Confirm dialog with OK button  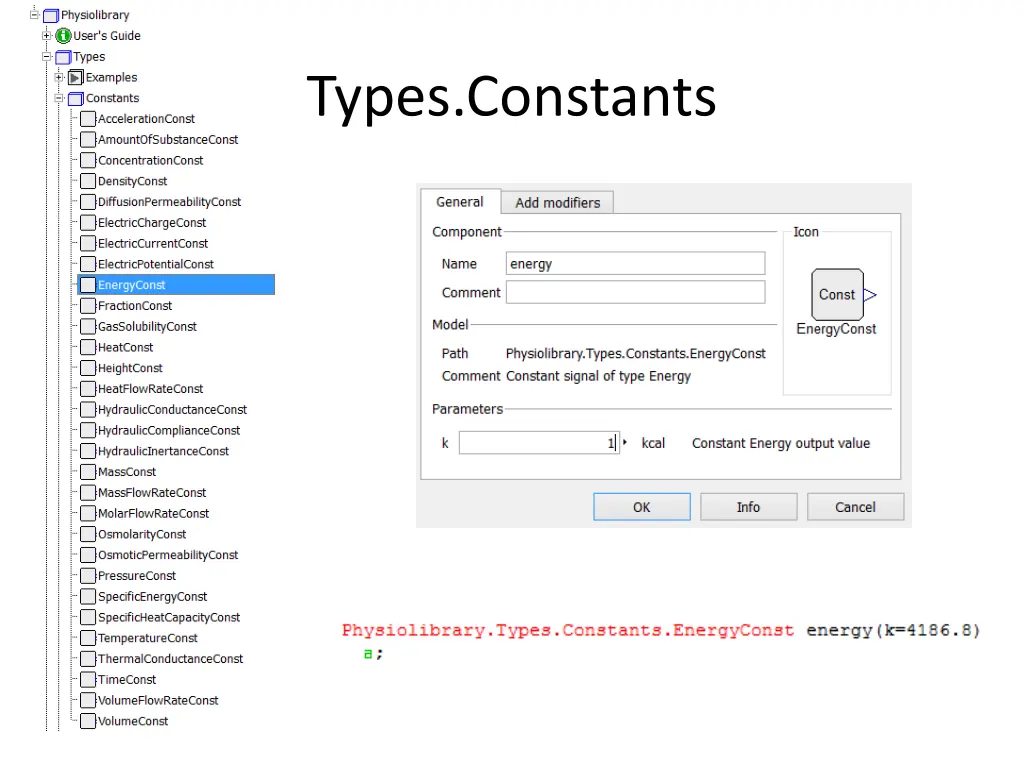click(642, 507)
